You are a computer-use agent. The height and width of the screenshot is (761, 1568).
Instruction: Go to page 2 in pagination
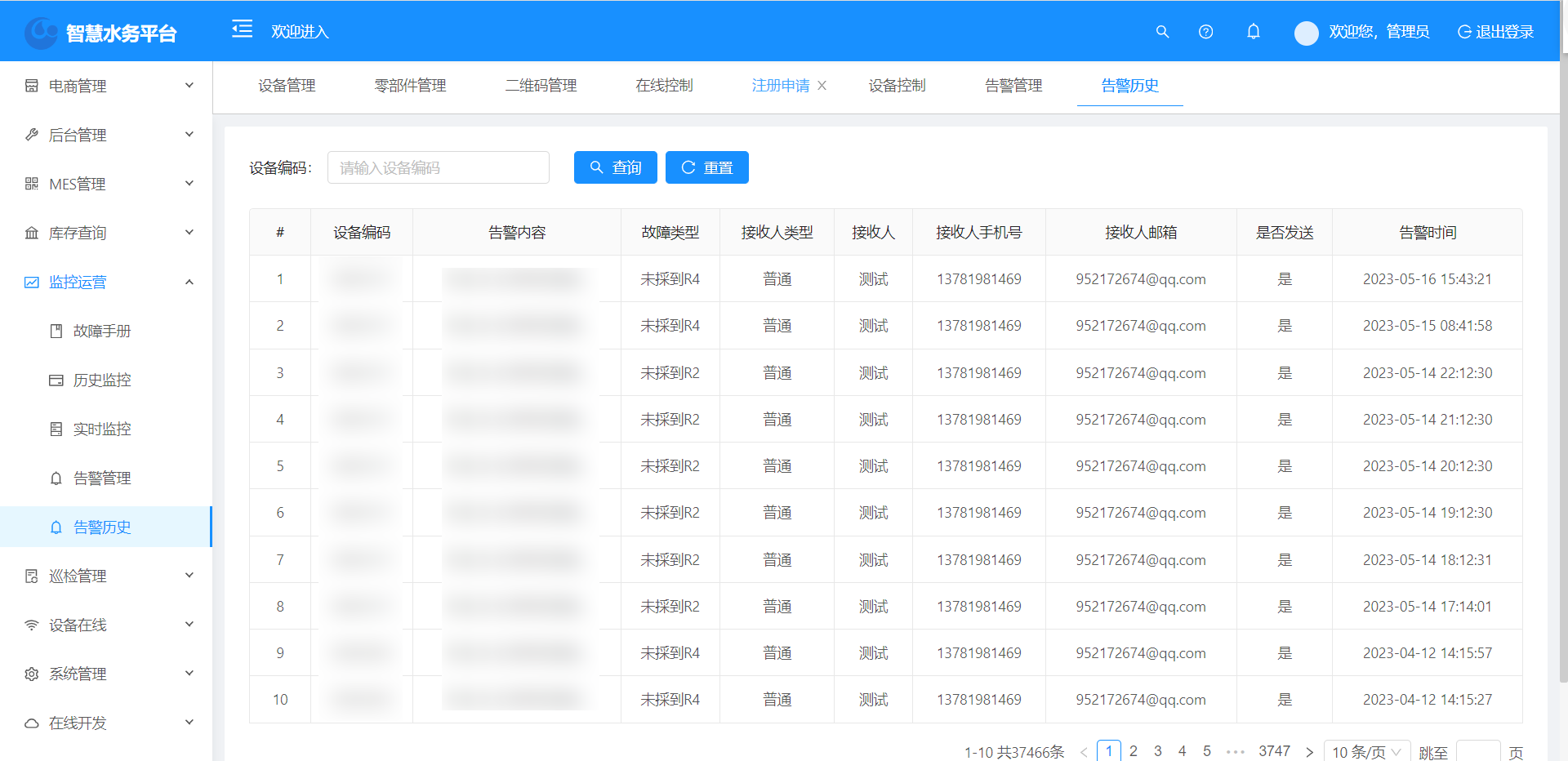coord(1134,751)
